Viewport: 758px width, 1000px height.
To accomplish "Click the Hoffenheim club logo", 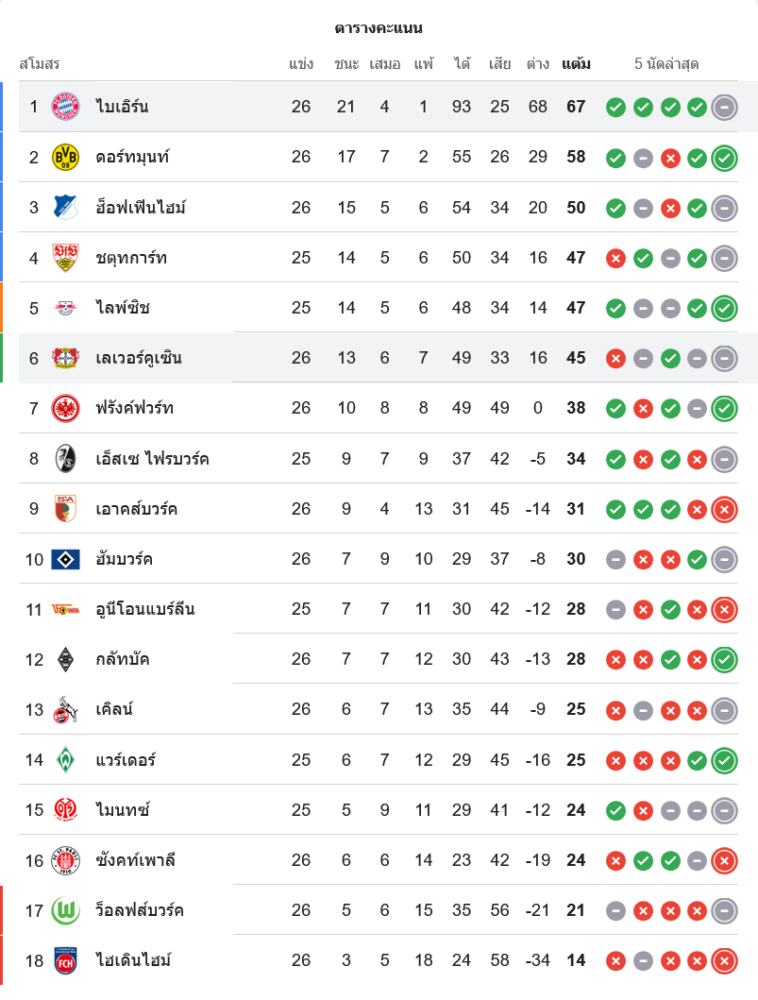I will point(66,208).
